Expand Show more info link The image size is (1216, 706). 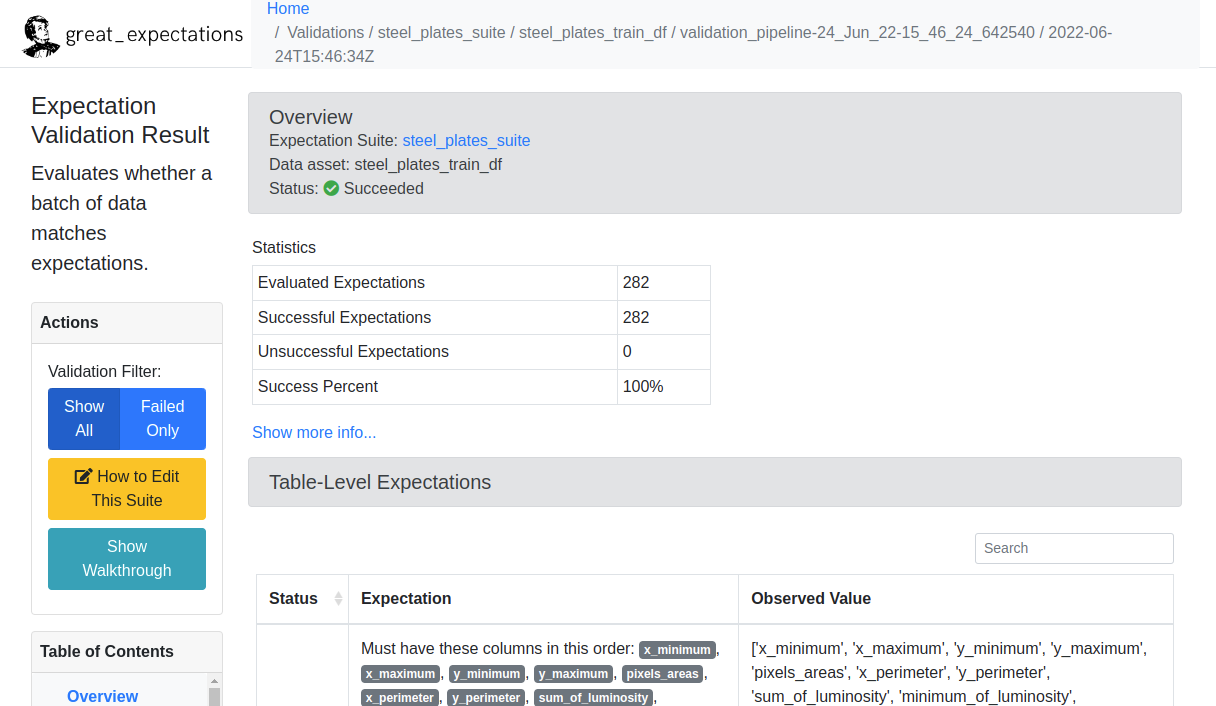[x=314, y=432]
